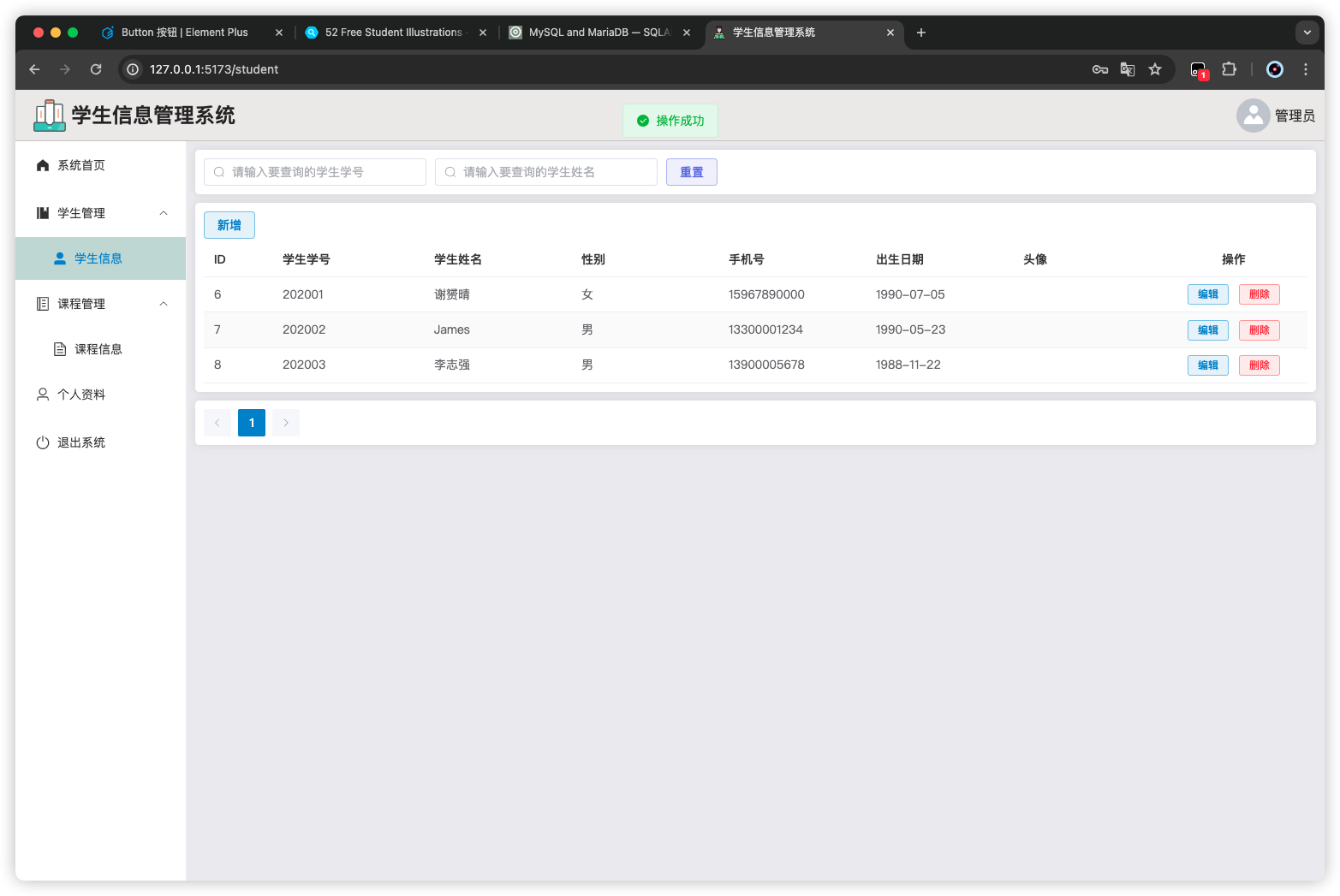The width and height of the screenshot is (1340, 896).
Task: Click the browser back arrow
Action: (34, 69)
